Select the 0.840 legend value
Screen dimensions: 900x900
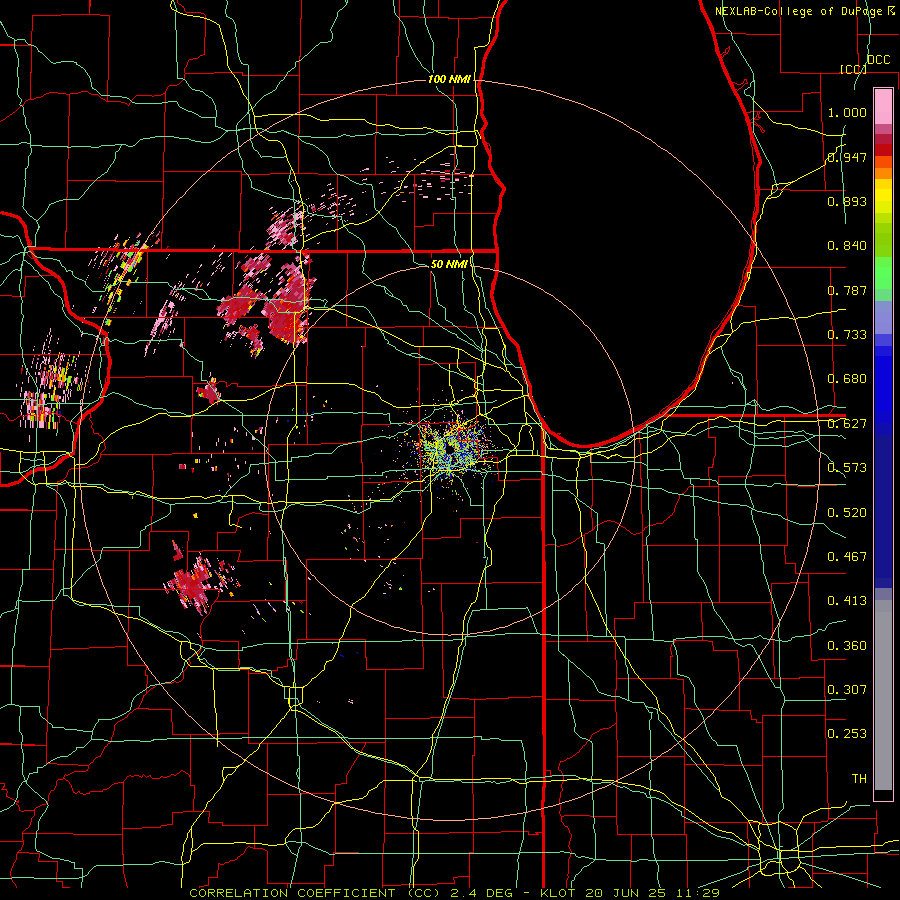coord(847,246)
